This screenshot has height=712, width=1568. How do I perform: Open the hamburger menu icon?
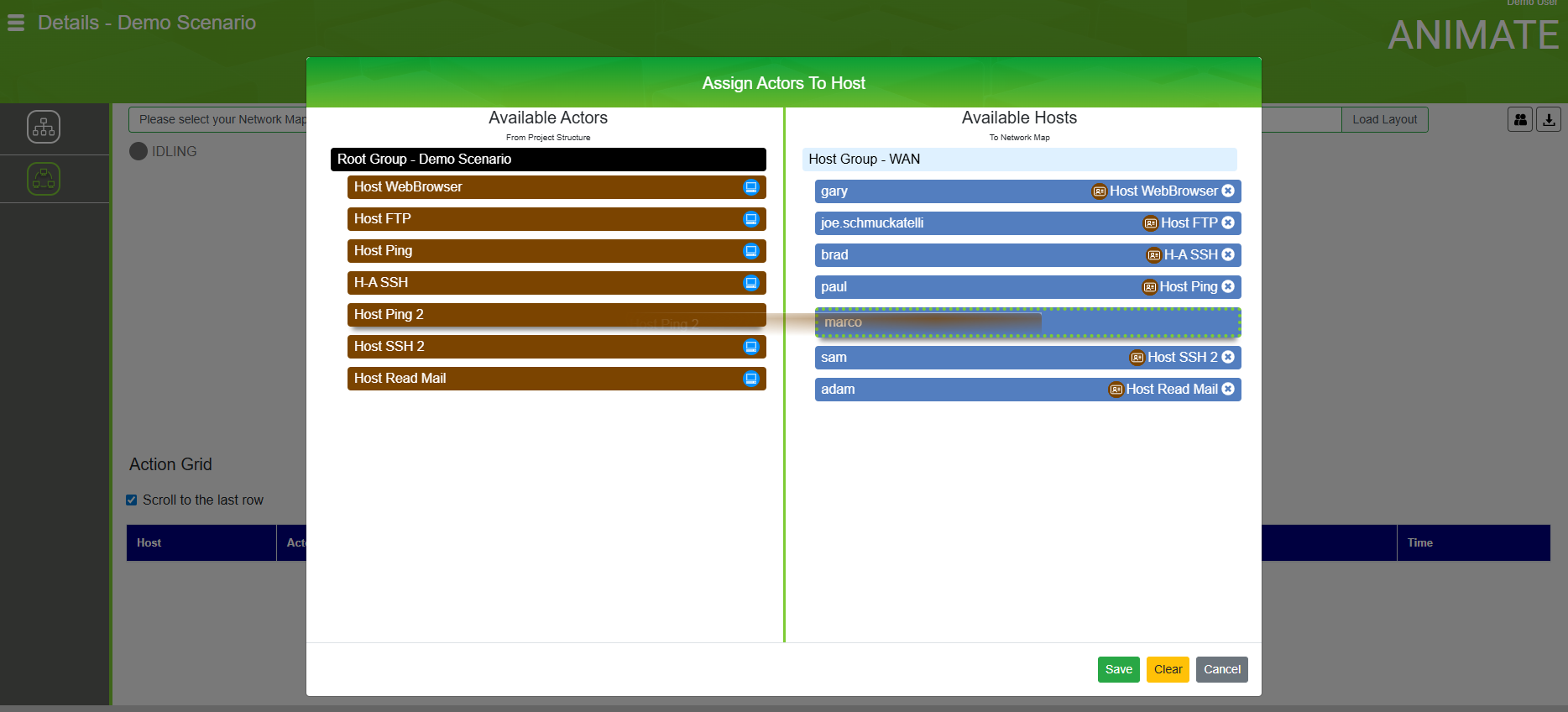(16, 24)
